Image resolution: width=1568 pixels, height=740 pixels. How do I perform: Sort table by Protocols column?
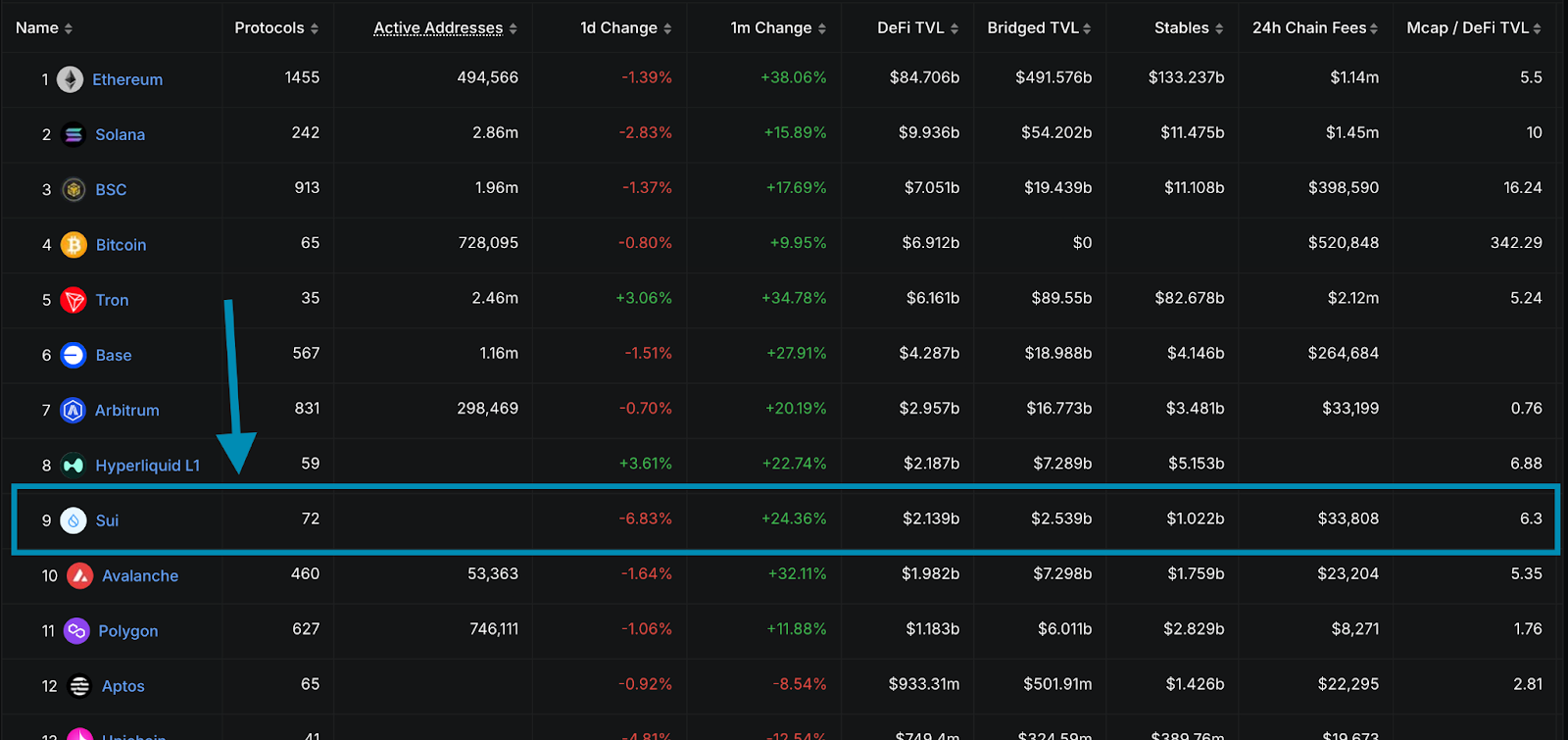coord(276,27)
